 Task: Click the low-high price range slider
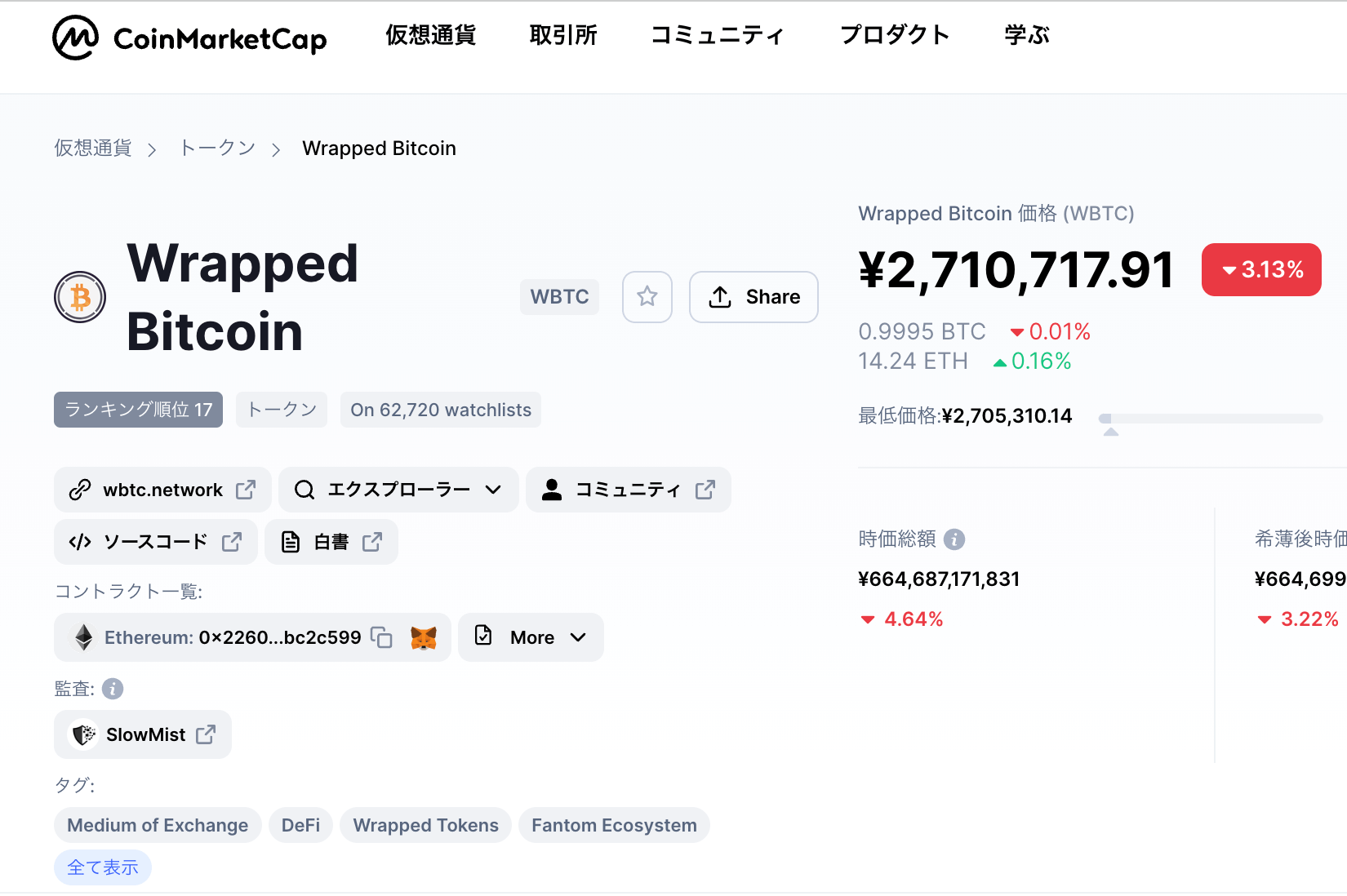tap(1211, 419)
